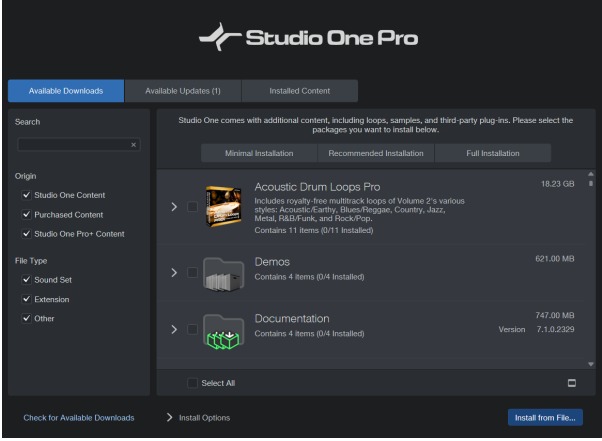This screenshot has height=441, width=602.
Task: Click the Demos package title
Action: click(272, 262)
